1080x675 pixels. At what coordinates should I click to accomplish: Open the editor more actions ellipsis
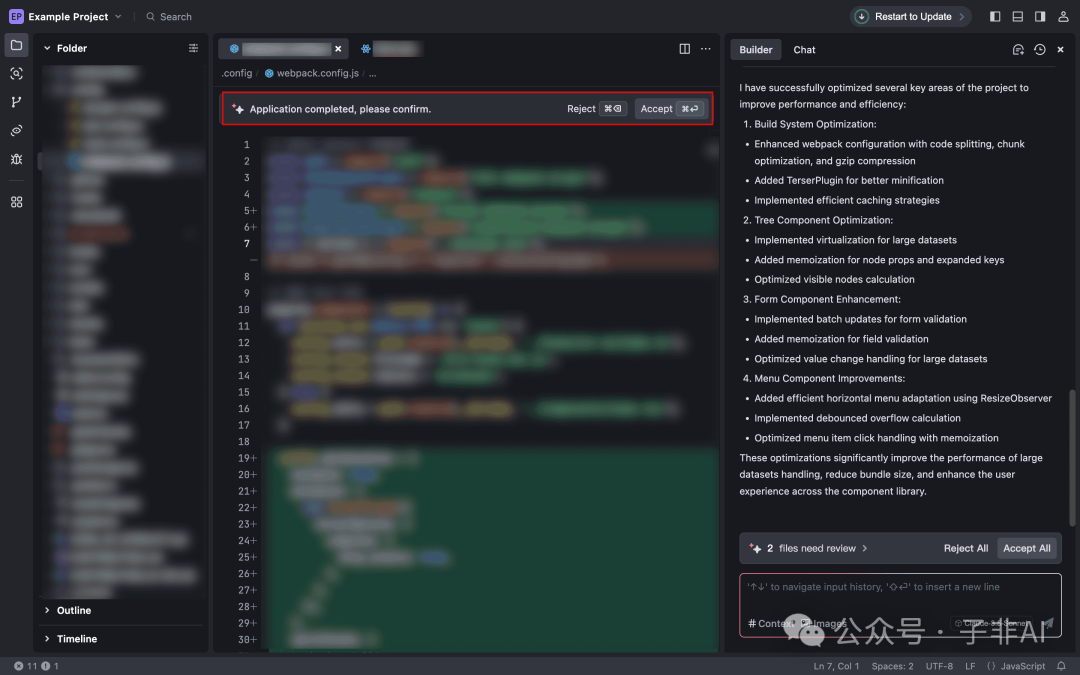[x=706, y=49]
